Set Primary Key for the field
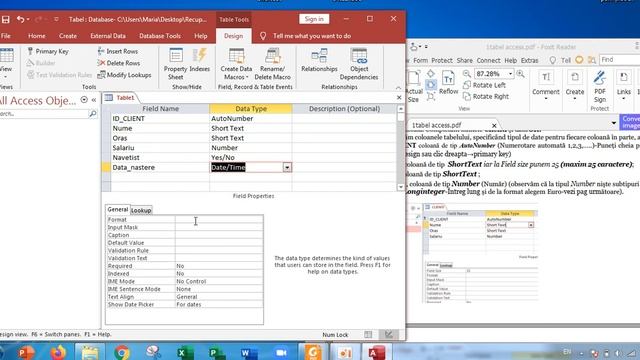This screenshot has width=640, height=360. tap(48, 51)
